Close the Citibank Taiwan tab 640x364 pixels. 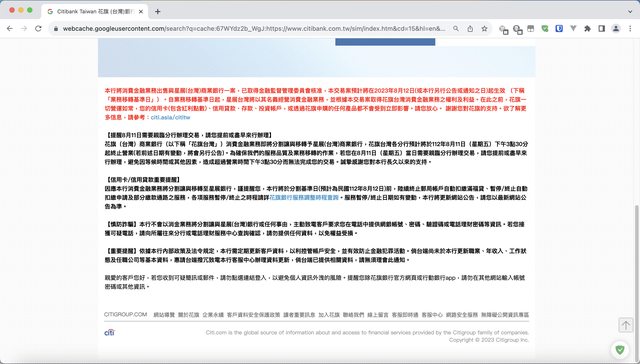(x=141, y=11)
